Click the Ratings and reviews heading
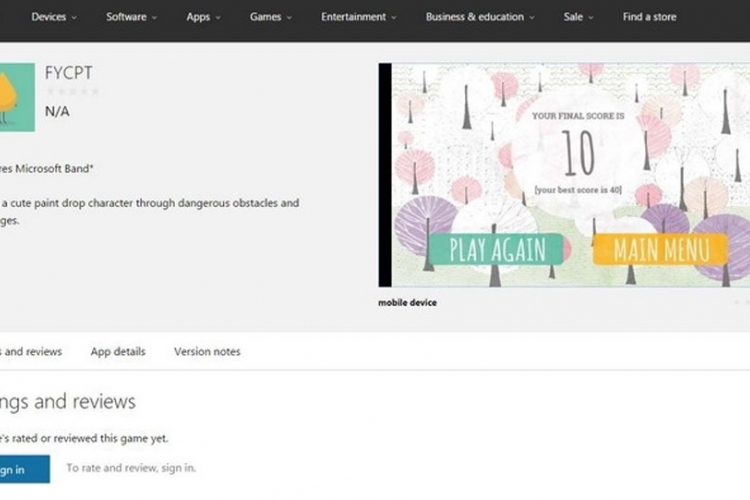The image size is (750, 500). [67, 401]
